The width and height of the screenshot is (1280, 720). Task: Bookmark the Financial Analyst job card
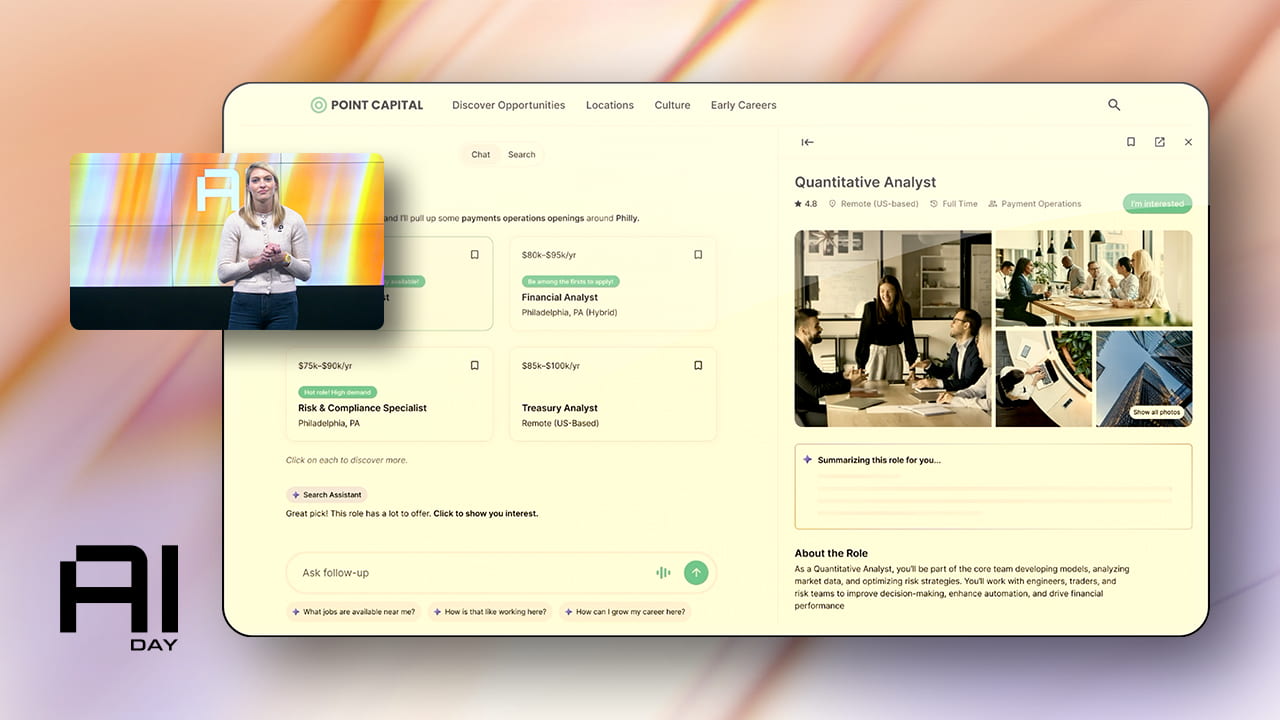click(698, 254)
